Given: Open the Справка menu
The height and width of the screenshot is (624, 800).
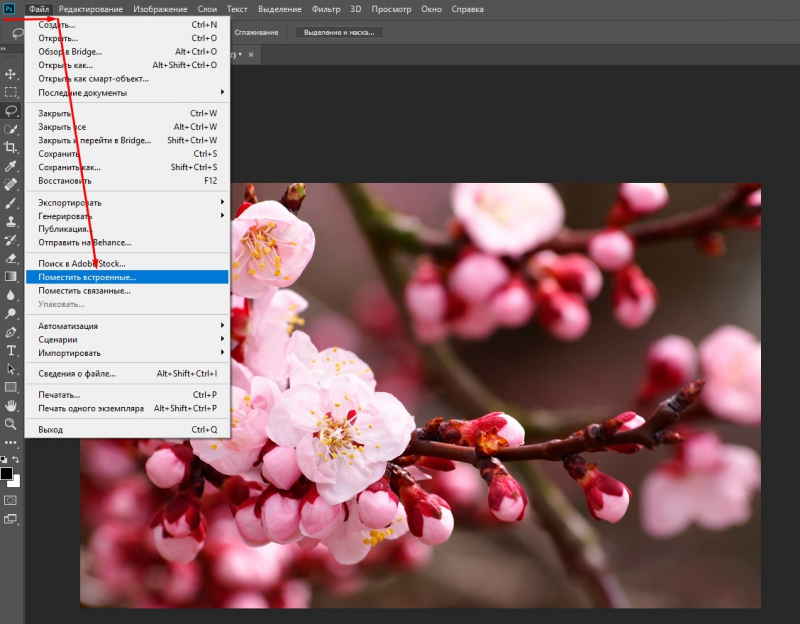Looking at the screenshot, I should (x=467, y=9).
